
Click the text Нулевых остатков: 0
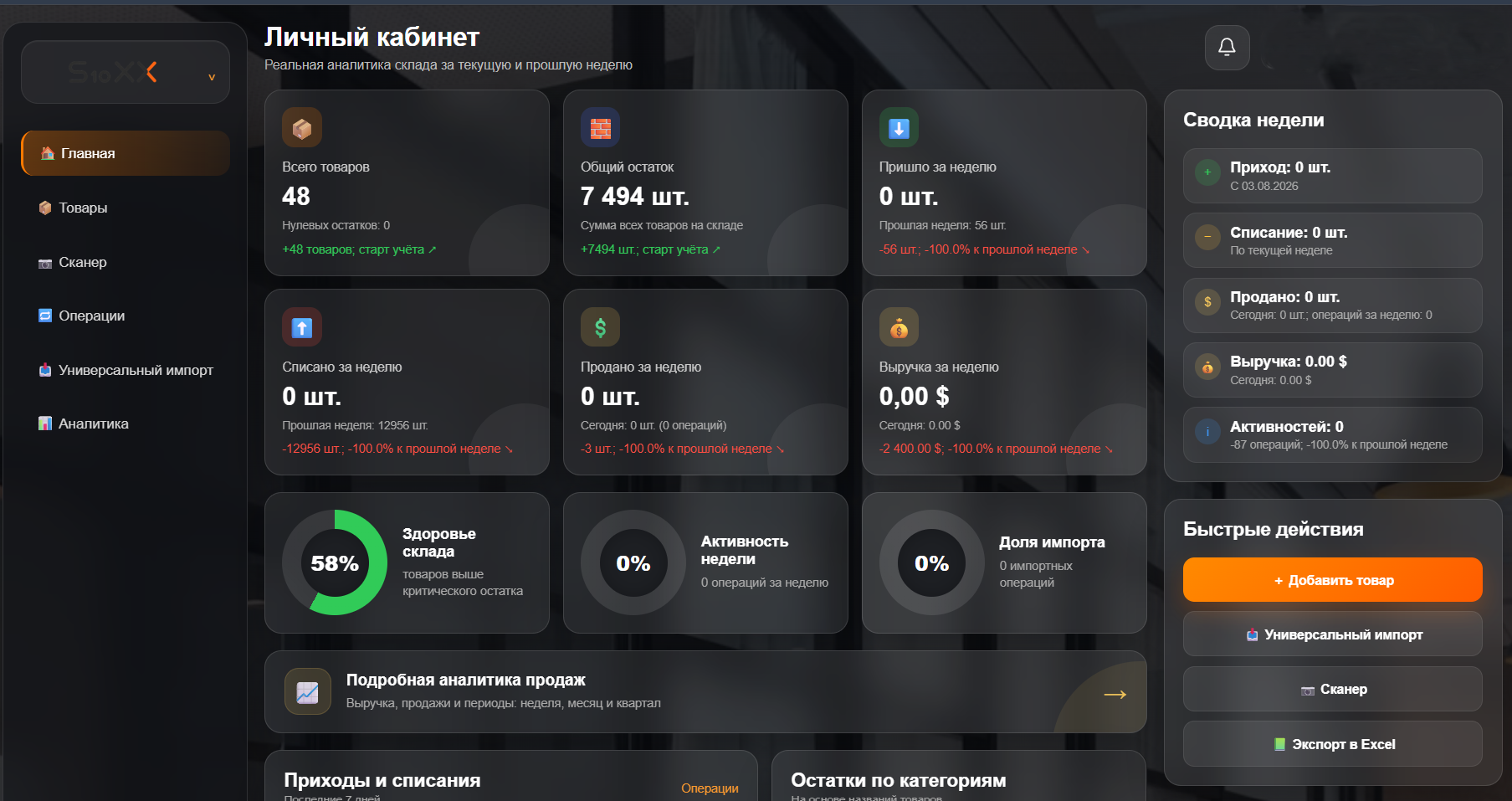tap(336, 225)
